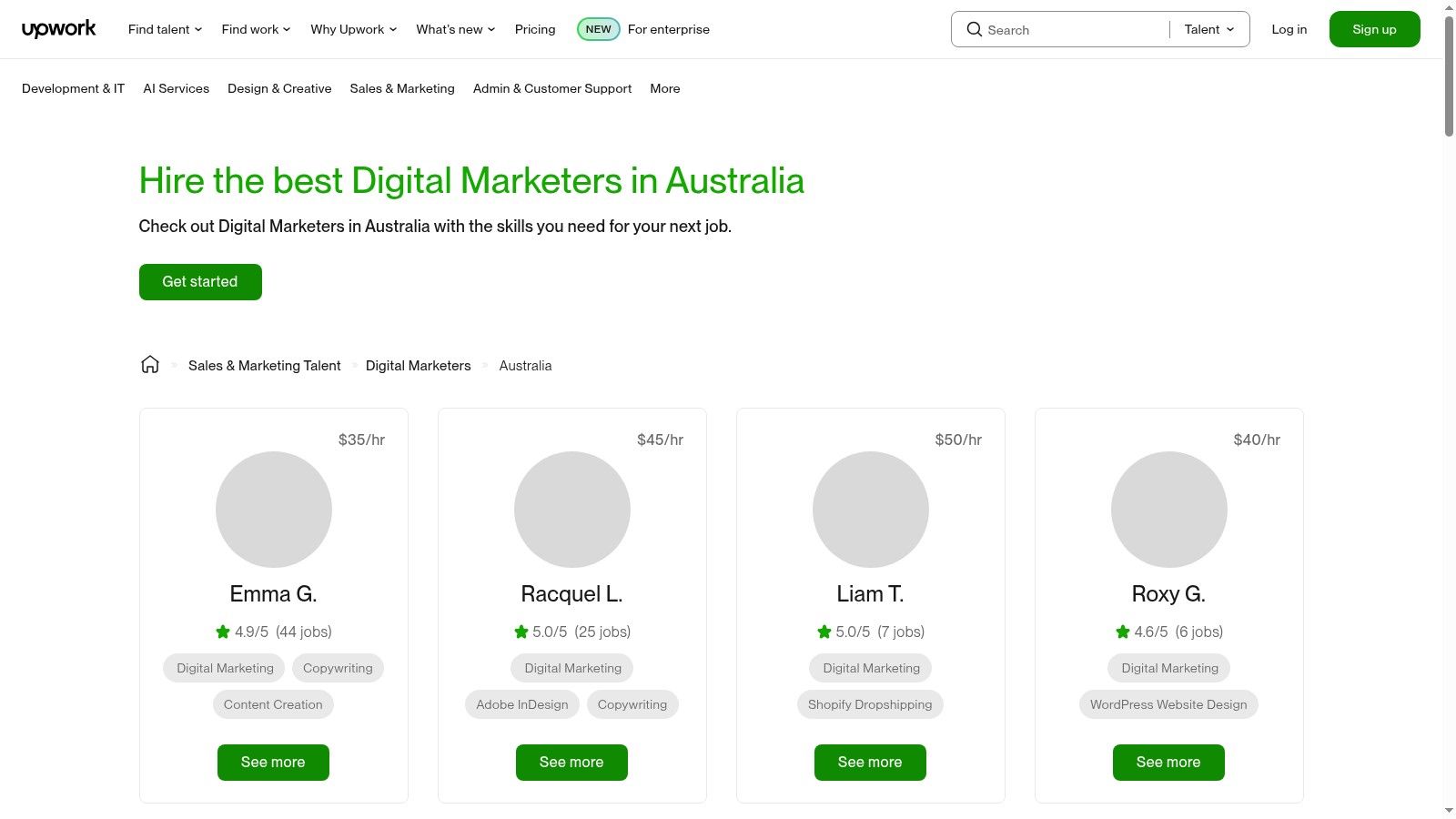Click See more on Emma G.'s card
Screen dimensions: 1456x819
coord(273,763)
